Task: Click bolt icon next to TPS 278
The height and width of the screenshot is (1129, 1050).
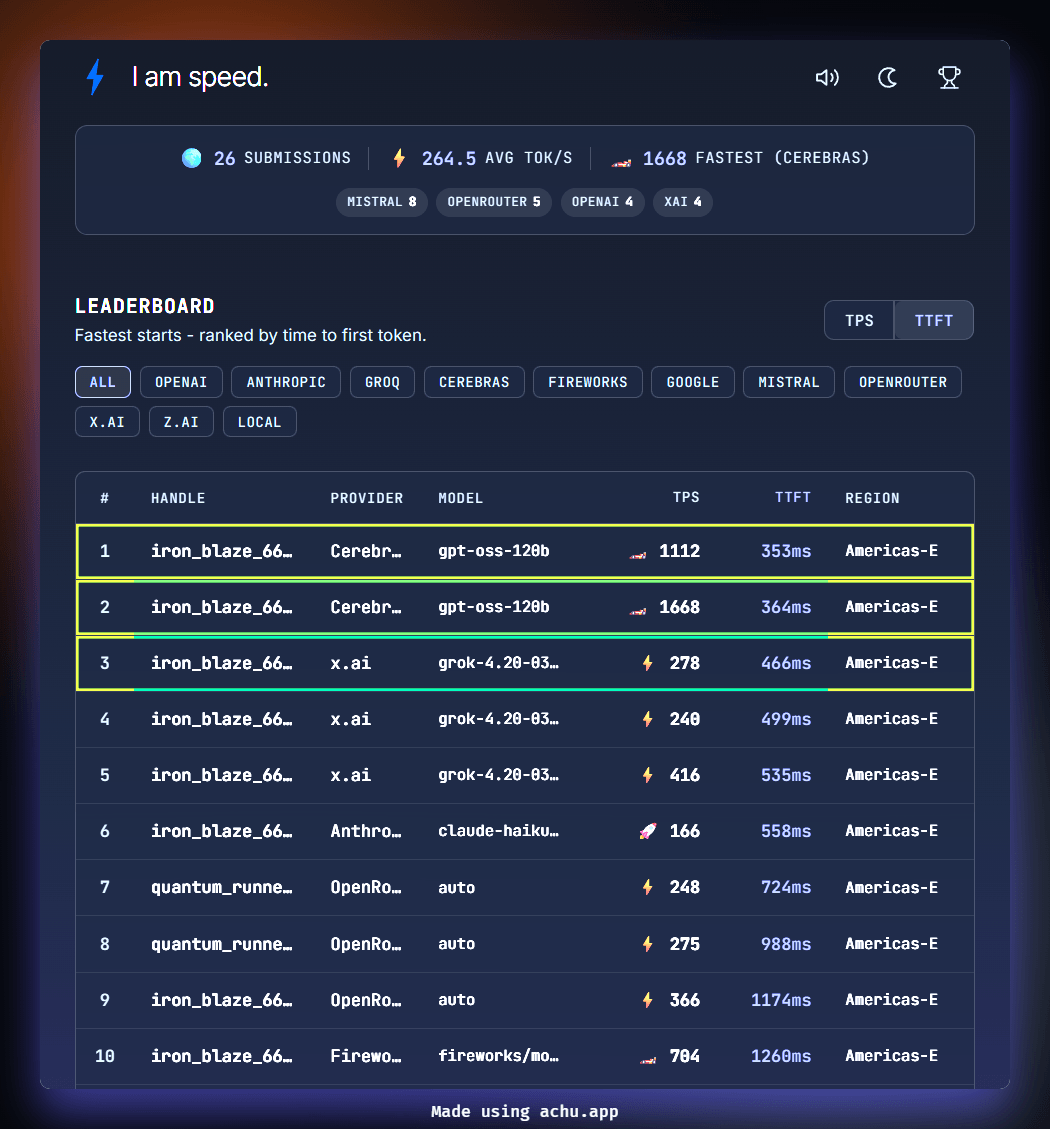Action: [x=647, y=663]
